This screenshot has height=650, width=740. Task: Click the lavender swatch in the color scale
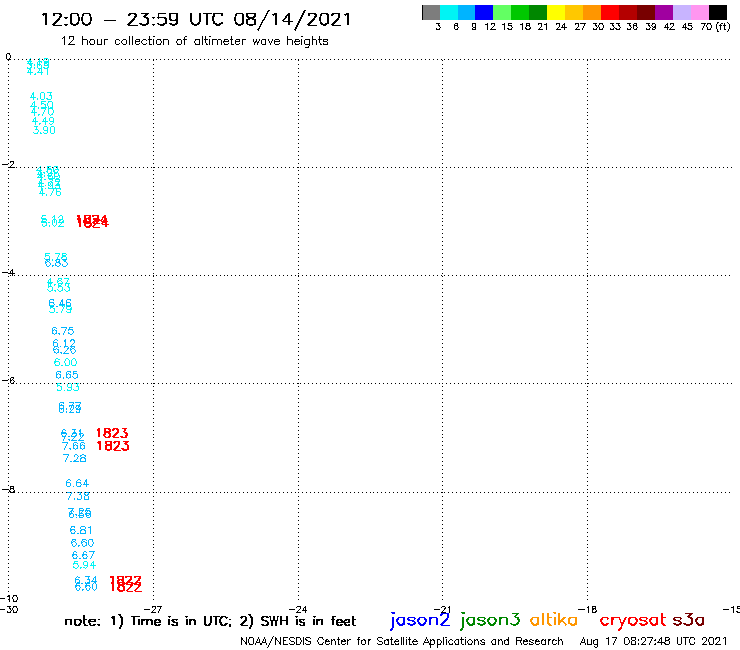[x=682, y=12]
